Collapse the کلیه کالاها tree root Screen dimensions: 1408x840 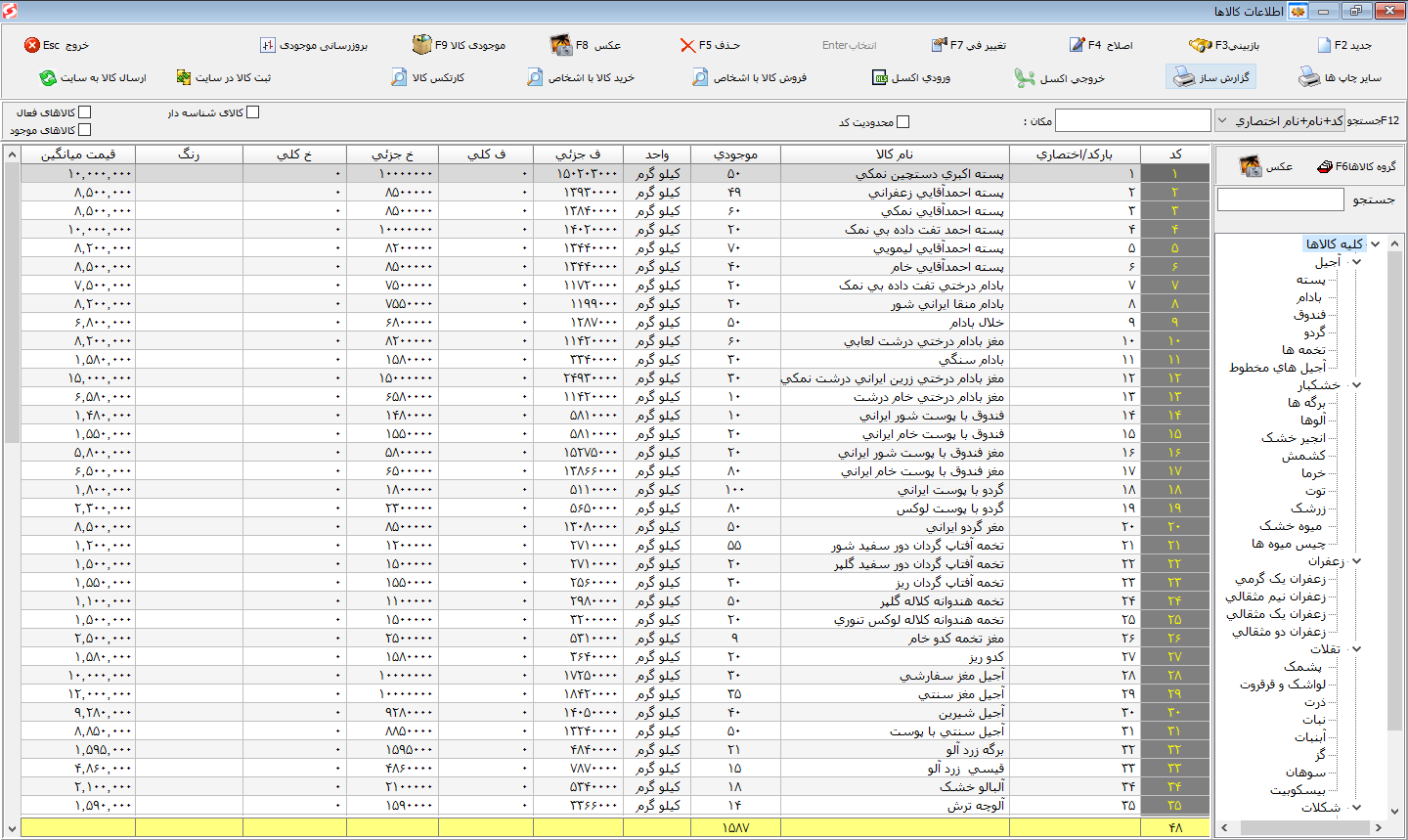click(1376, 244)
